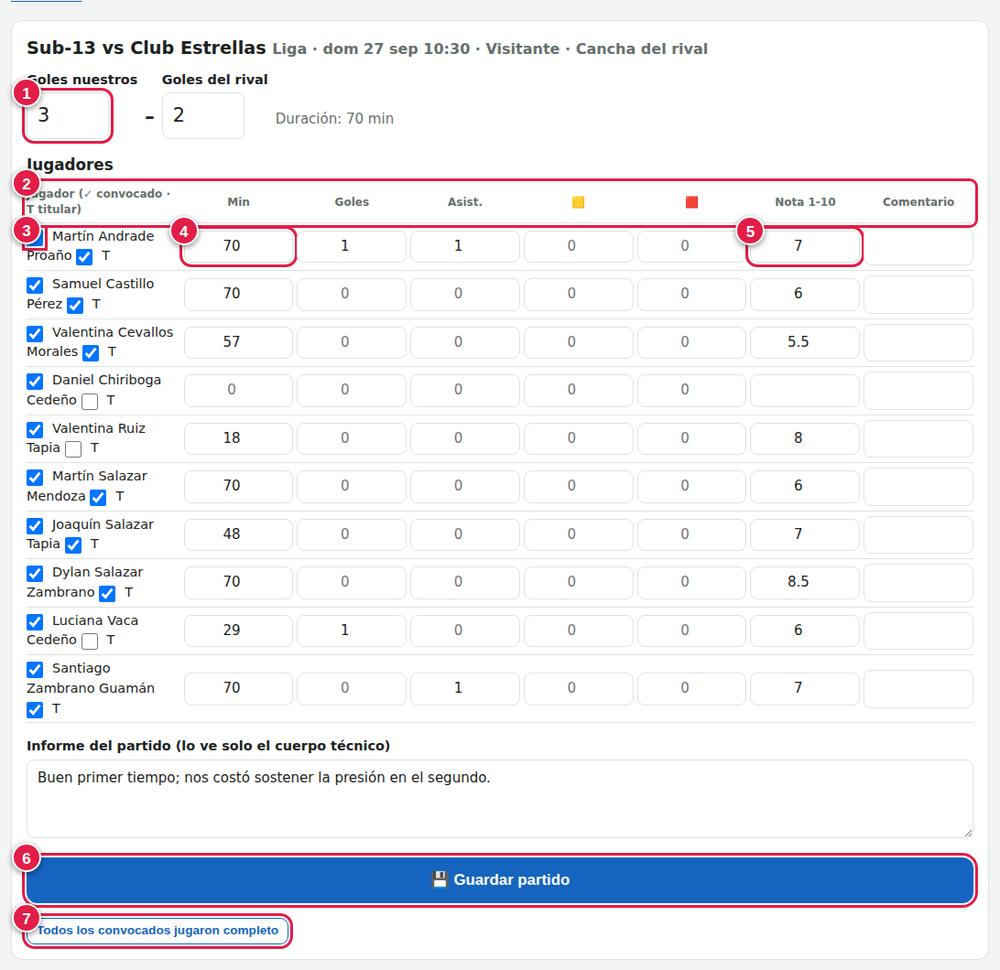The width and height of the screenshot is (1000, 970).
Task: Click Min field for Valentina Ruiz Tapia
Action: pos(239,438)
